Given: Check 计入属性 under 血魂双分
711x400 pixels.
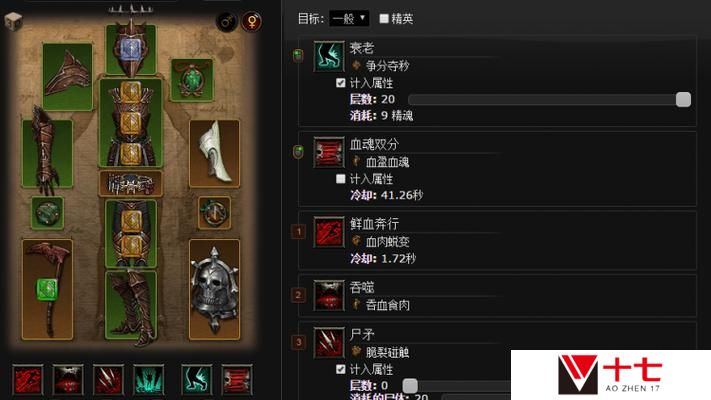Looking at the screenshot, I should (341, 179).
